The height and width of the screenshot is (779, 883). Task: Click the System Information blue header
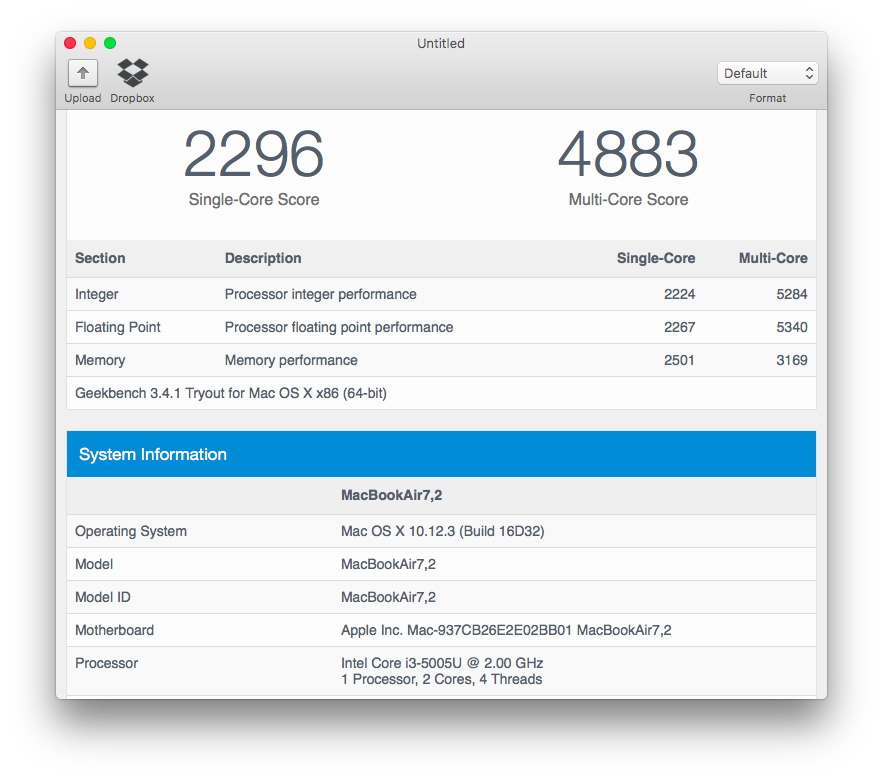tap(441, 454)
